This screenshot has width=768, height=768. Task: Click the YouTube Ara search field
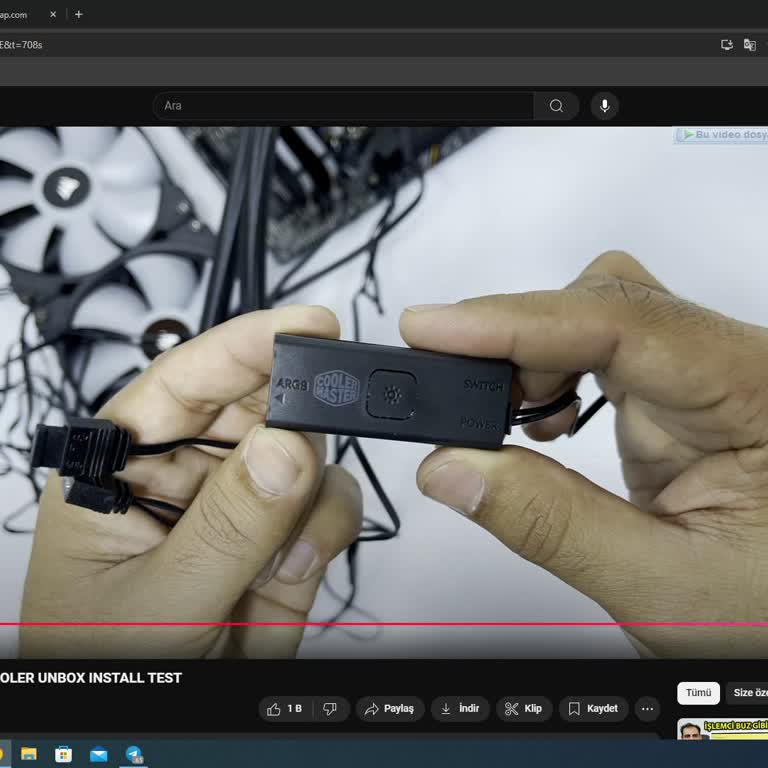coord(343,106)
